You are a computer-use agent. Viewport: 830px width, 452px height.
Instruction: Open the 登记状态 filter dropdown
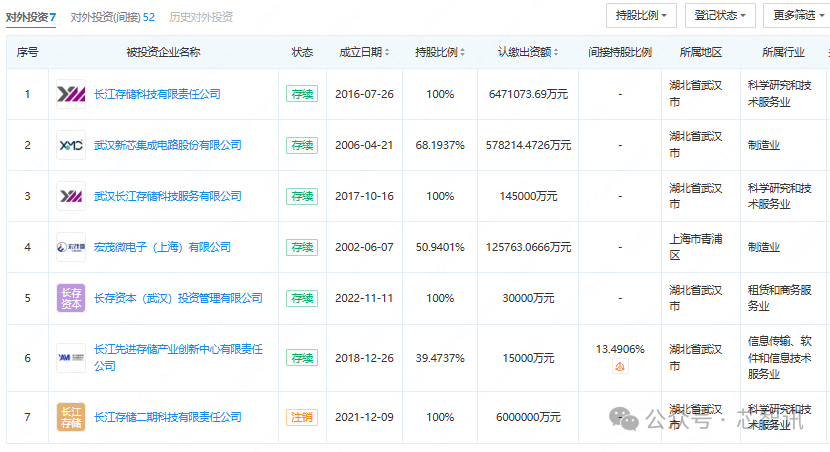click(720, 15)
